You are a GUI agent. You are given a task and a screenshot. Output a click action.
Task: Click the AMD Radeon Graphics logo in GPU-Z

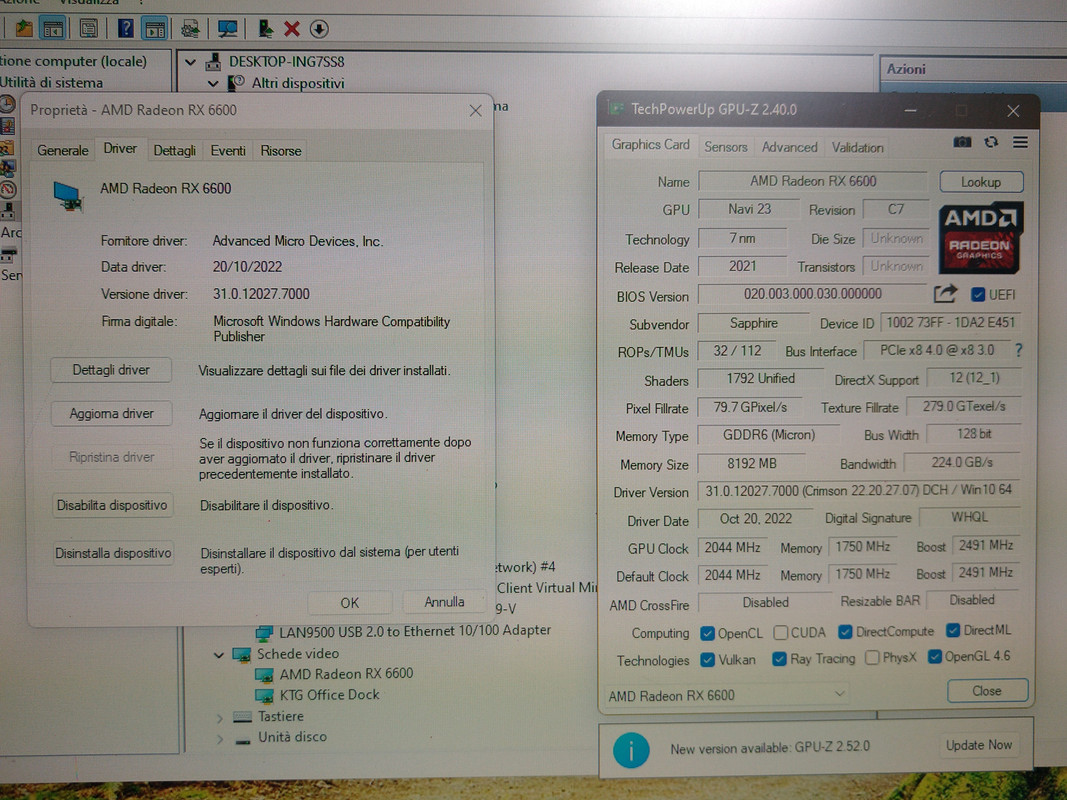tap(980, 238)
